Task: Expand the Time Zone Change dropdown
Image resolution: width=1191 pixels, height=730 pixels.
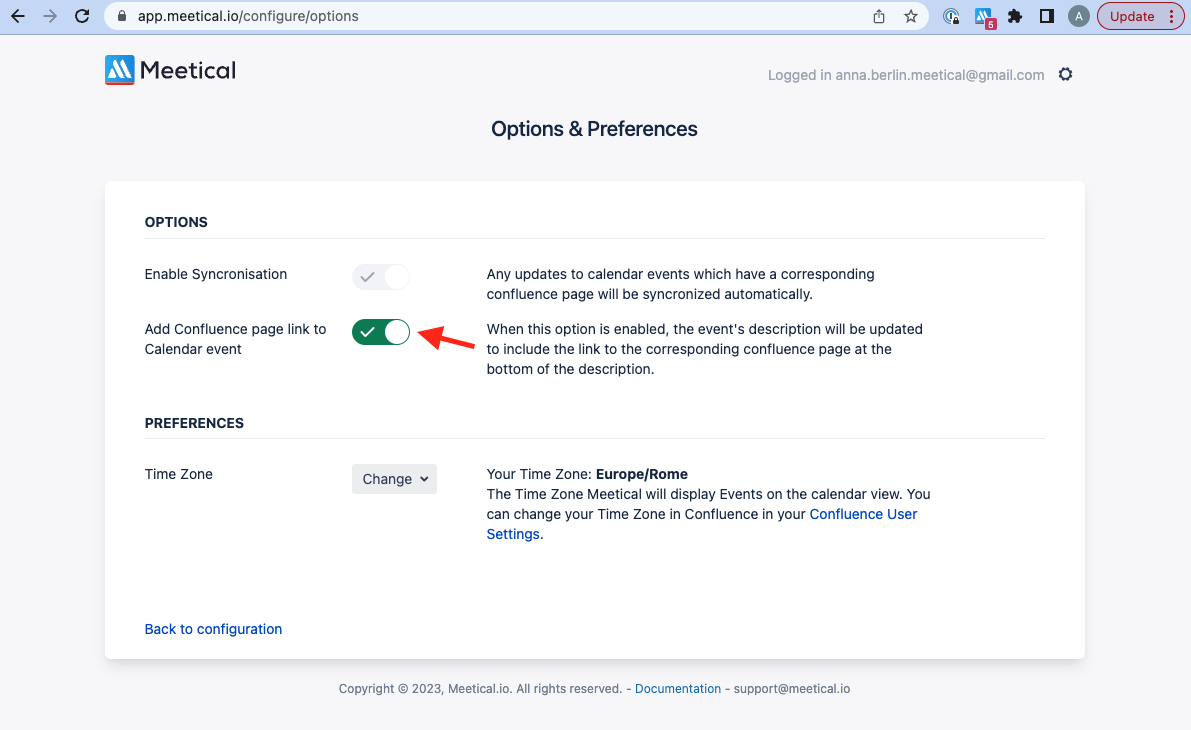Action: tap(394, 479)
